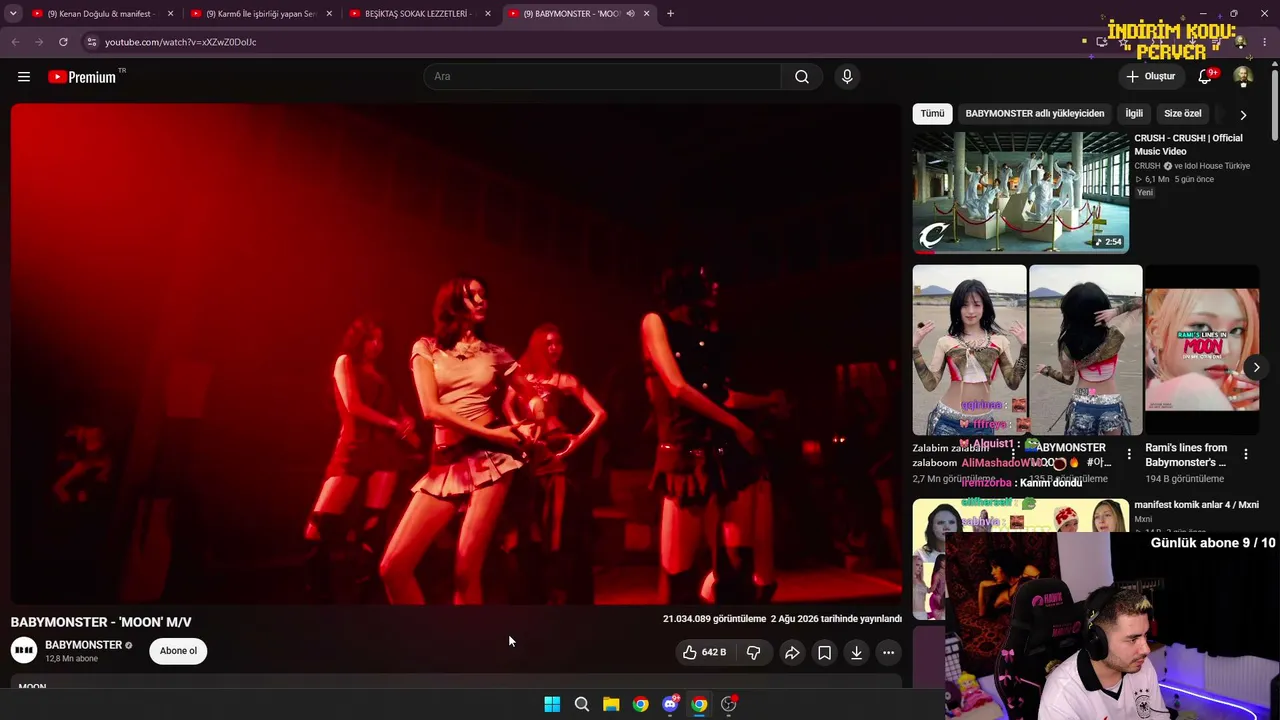Open the Rami's lines in MOON thumbnail
This screenshot has width=1280, height=720.
(1202, 350)
